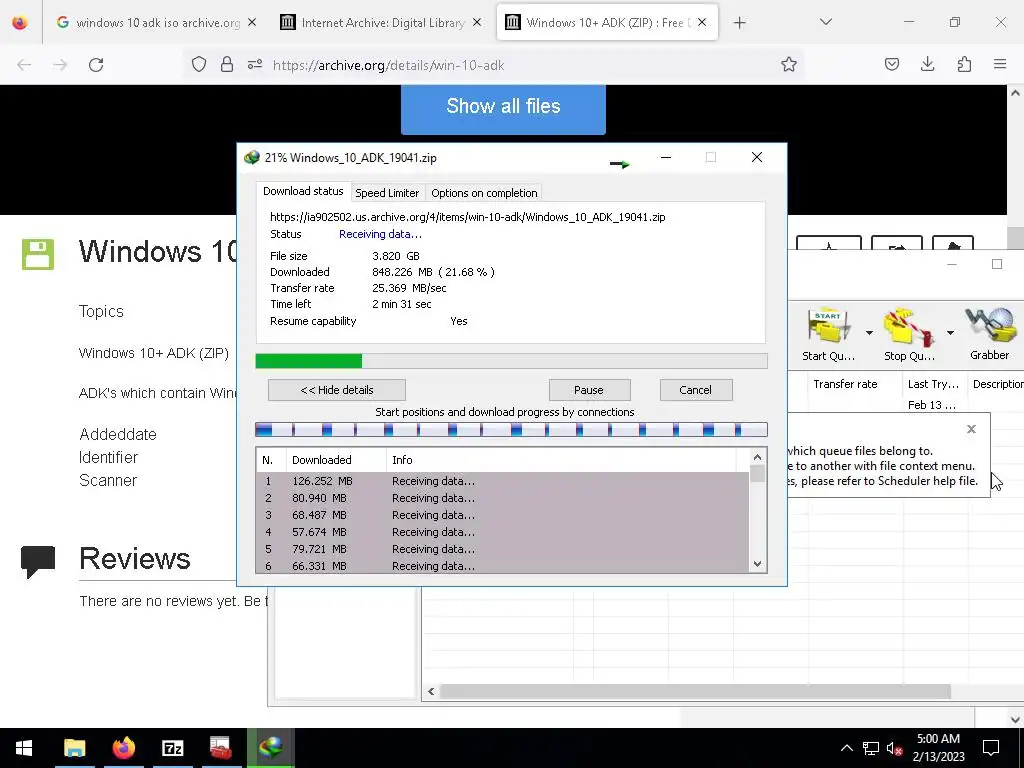The height and width of the screenshot is (768, 1024).
Task: Open notification center icon
Action: coord(991,748)
